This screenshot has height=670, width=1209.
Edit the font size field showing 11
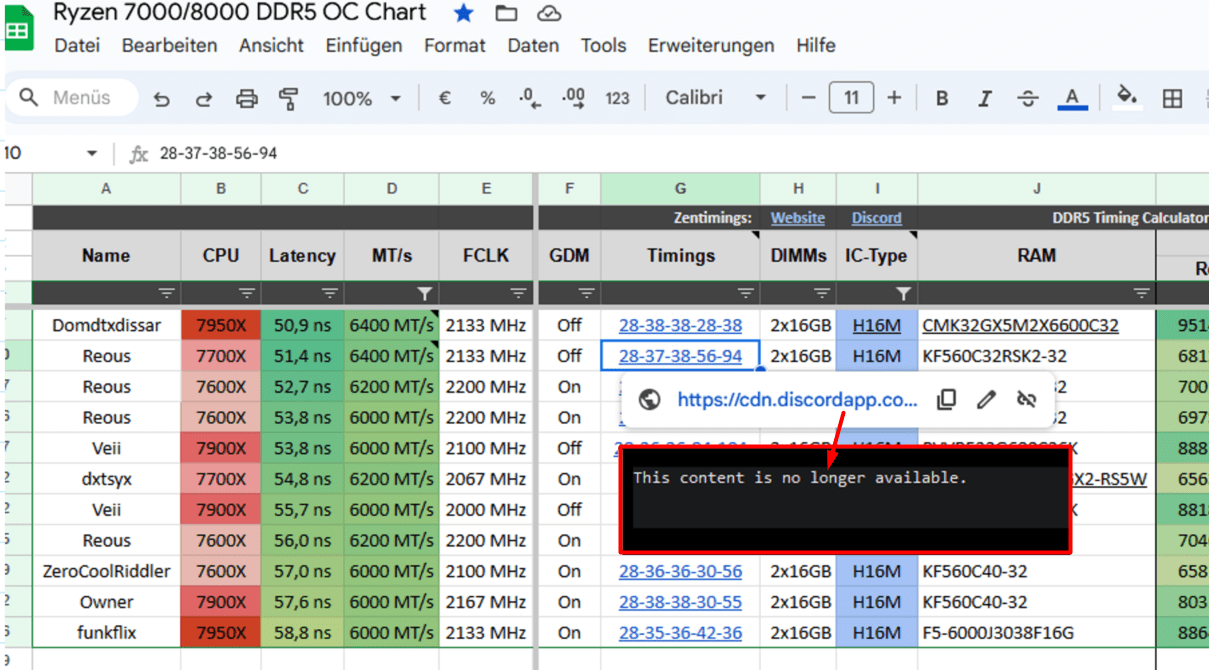[x=851, y=98]
